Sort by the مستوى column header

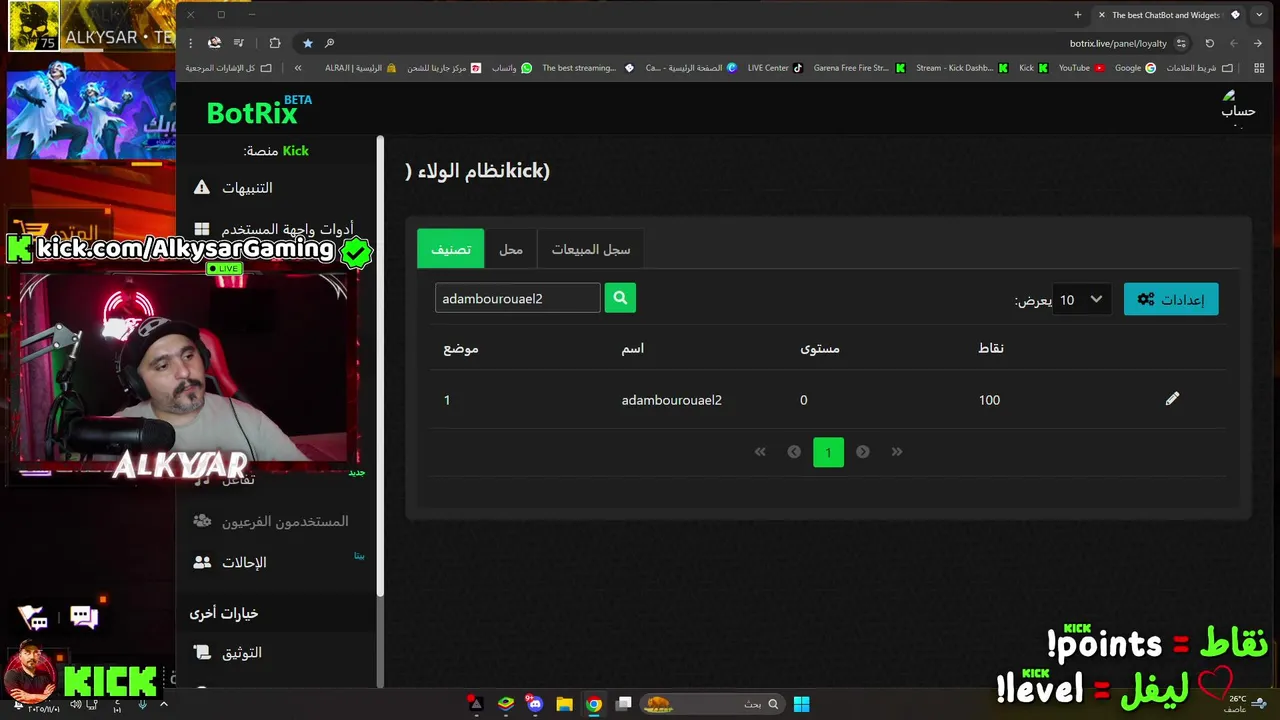820,348
